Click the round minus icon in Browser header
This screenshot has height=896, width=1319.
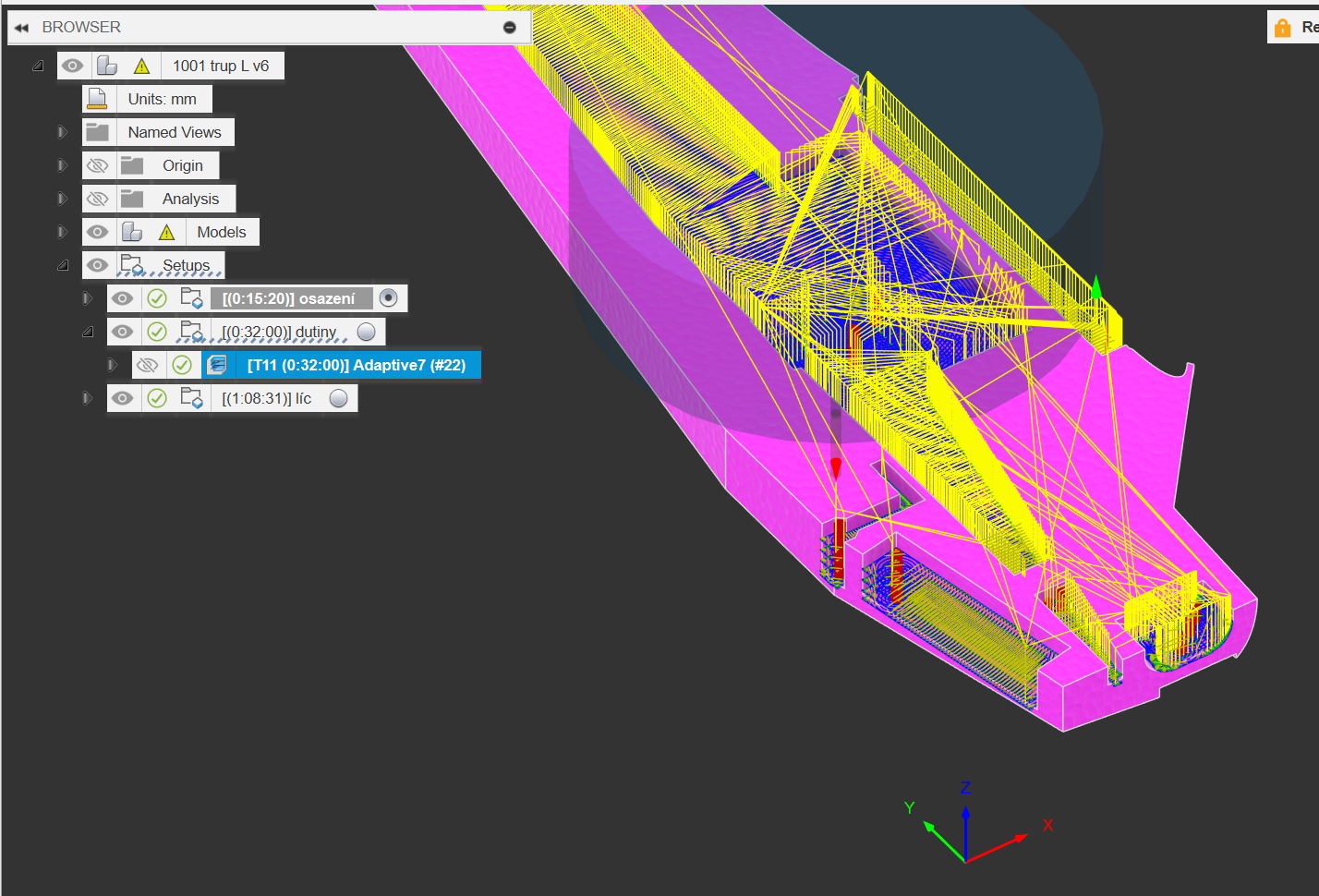pyautogui.click(x=509, y=28)
